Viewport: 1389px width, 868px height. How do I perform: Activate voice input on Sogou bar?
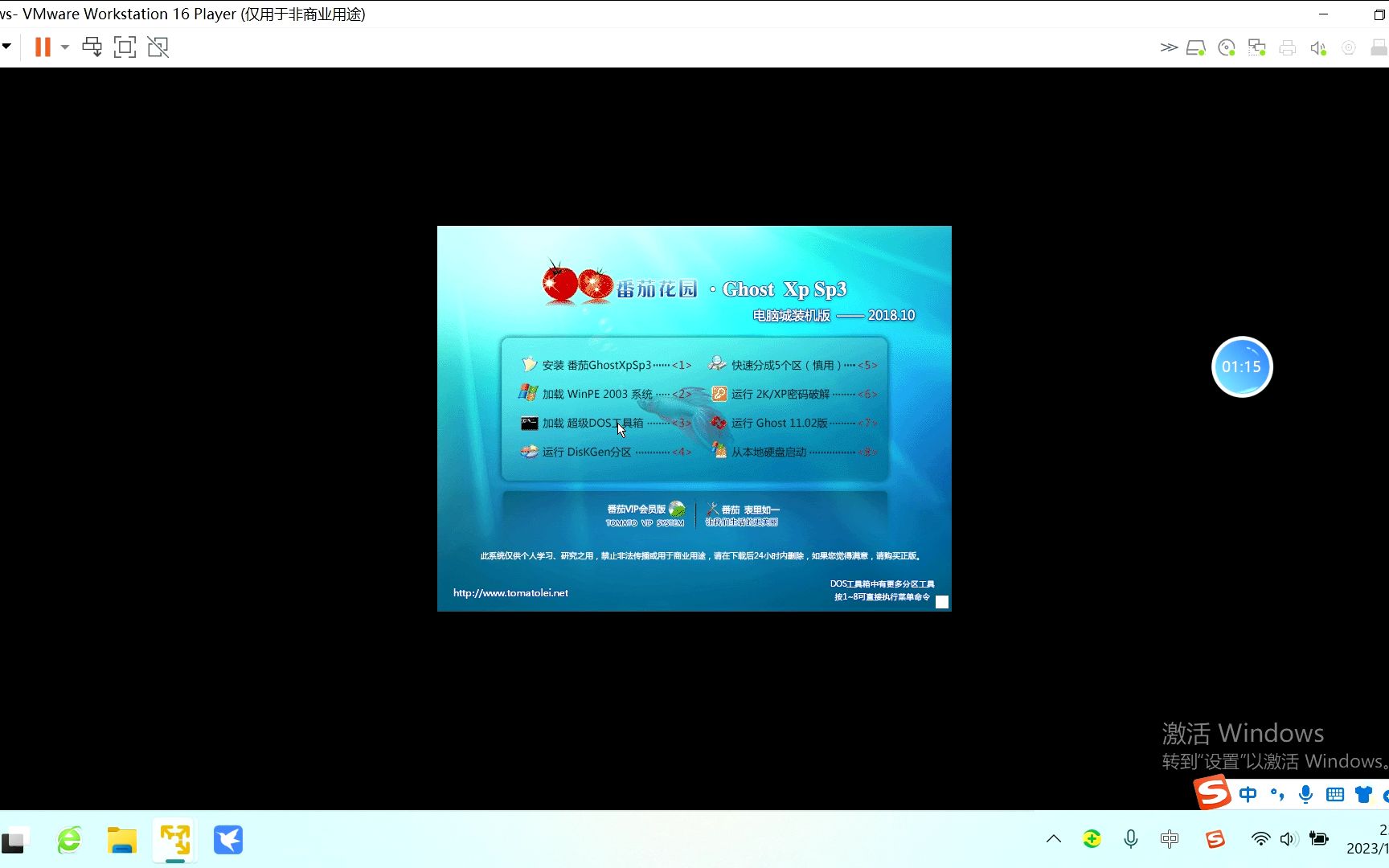pos(1306,795)
